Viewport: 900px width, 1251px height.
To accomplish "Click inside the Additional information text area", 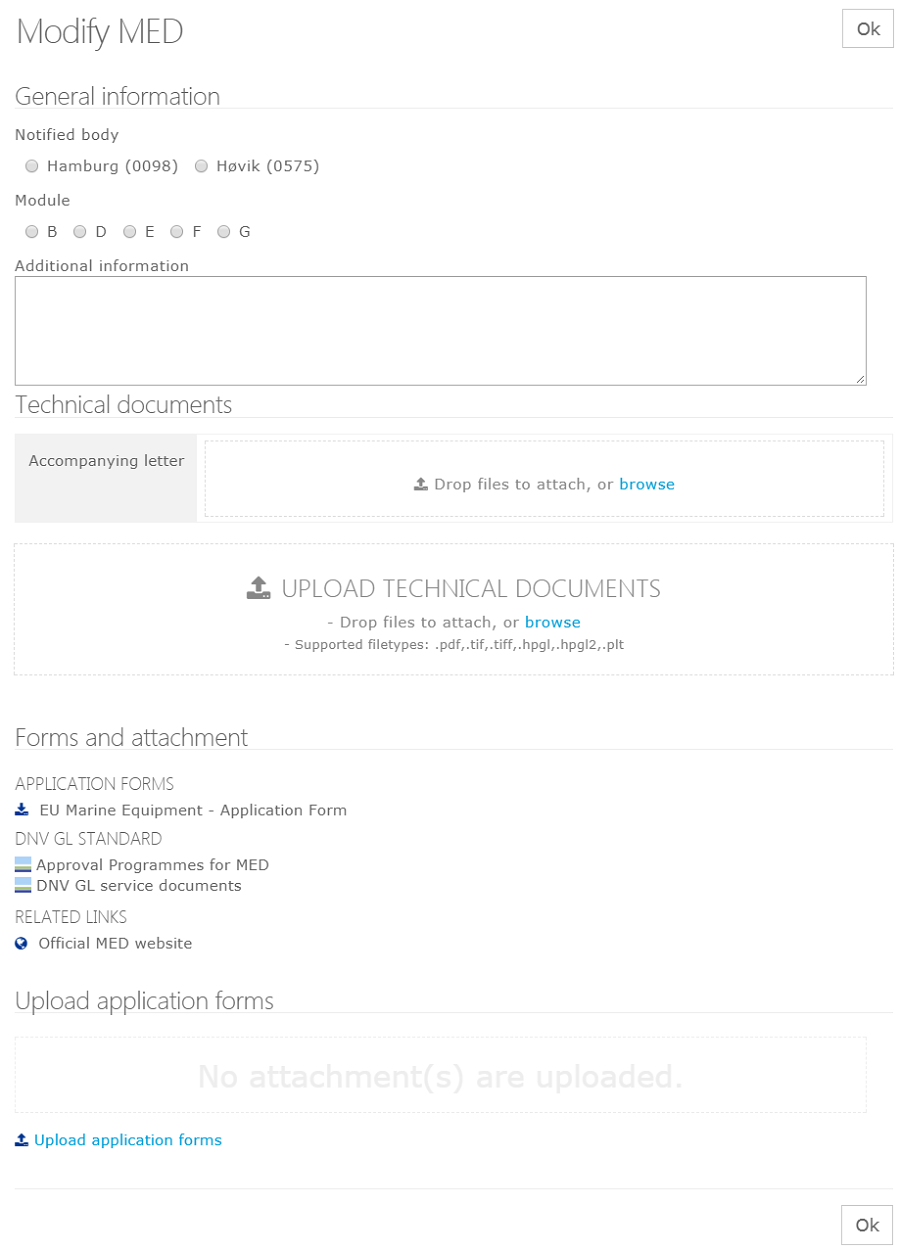I will 440,330.
